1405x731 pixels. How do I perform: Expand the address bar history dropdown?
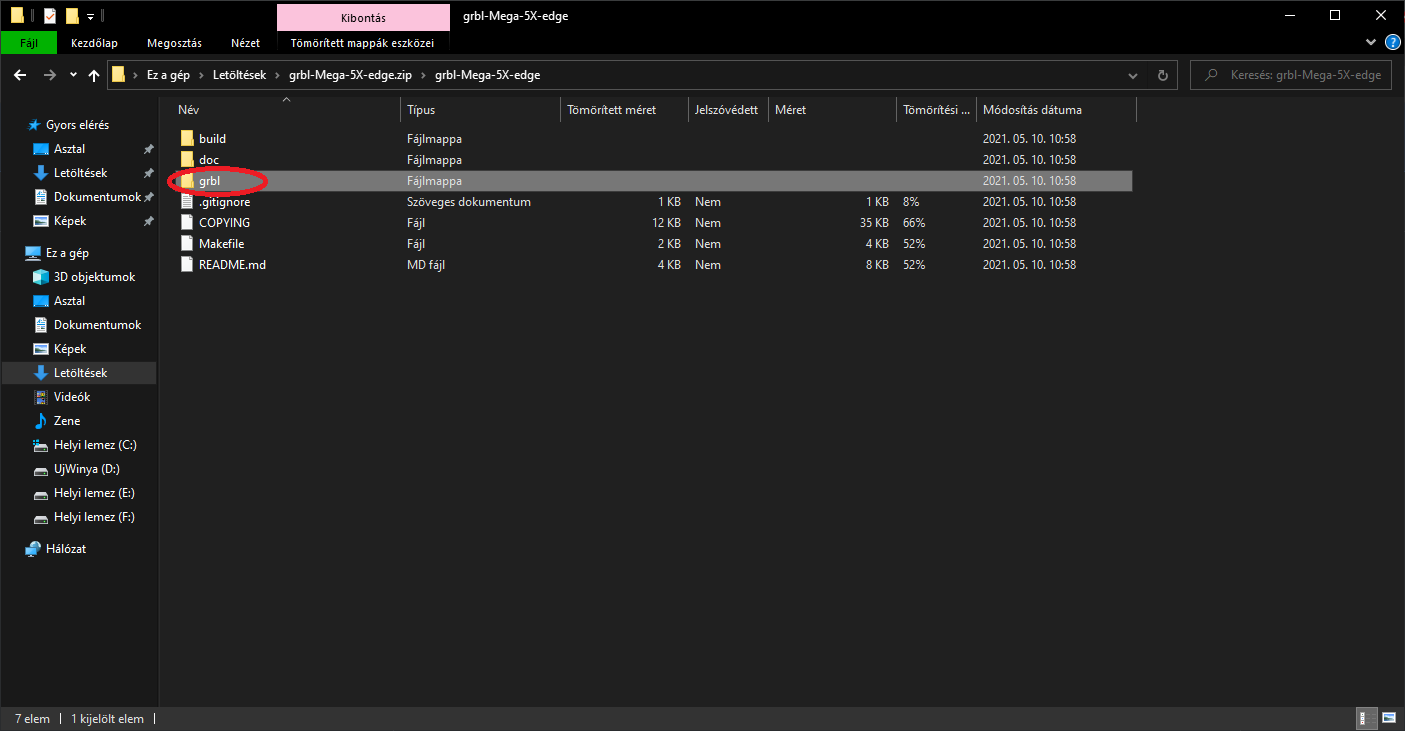click(1132, 75)
